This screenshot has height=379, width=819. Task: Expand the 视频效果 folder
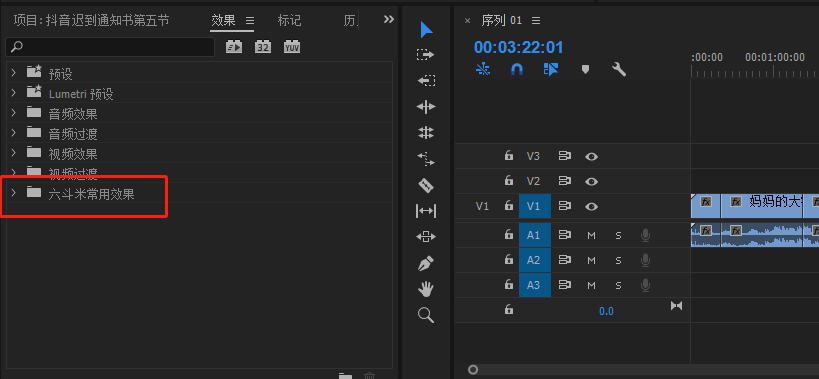14,153
